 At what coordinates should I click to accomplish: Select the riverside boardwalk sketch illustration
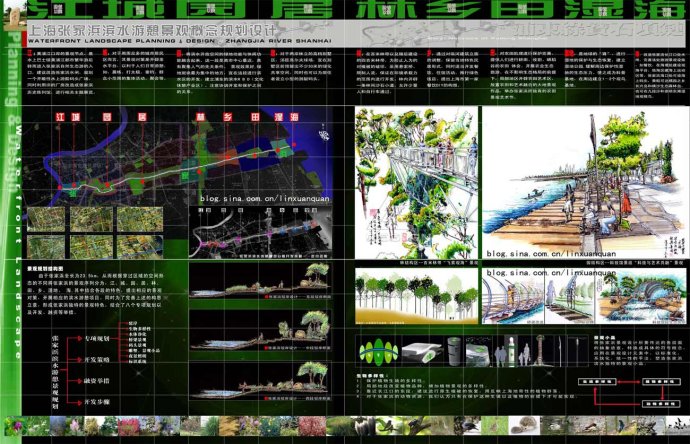pyautogui.click(x=578, y=180)
